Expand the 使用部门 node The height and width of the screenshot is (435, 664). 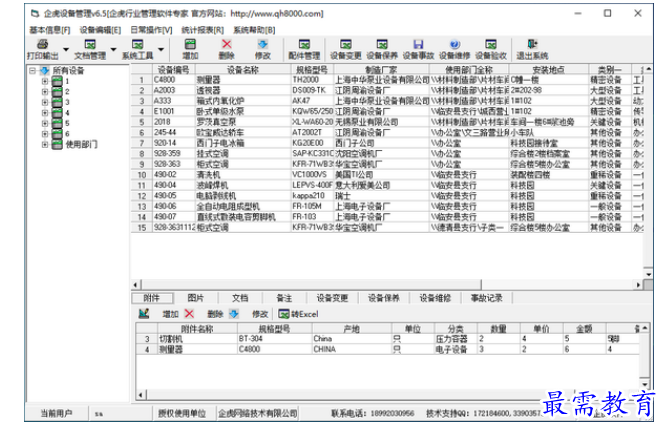click(x=44, y=144)
